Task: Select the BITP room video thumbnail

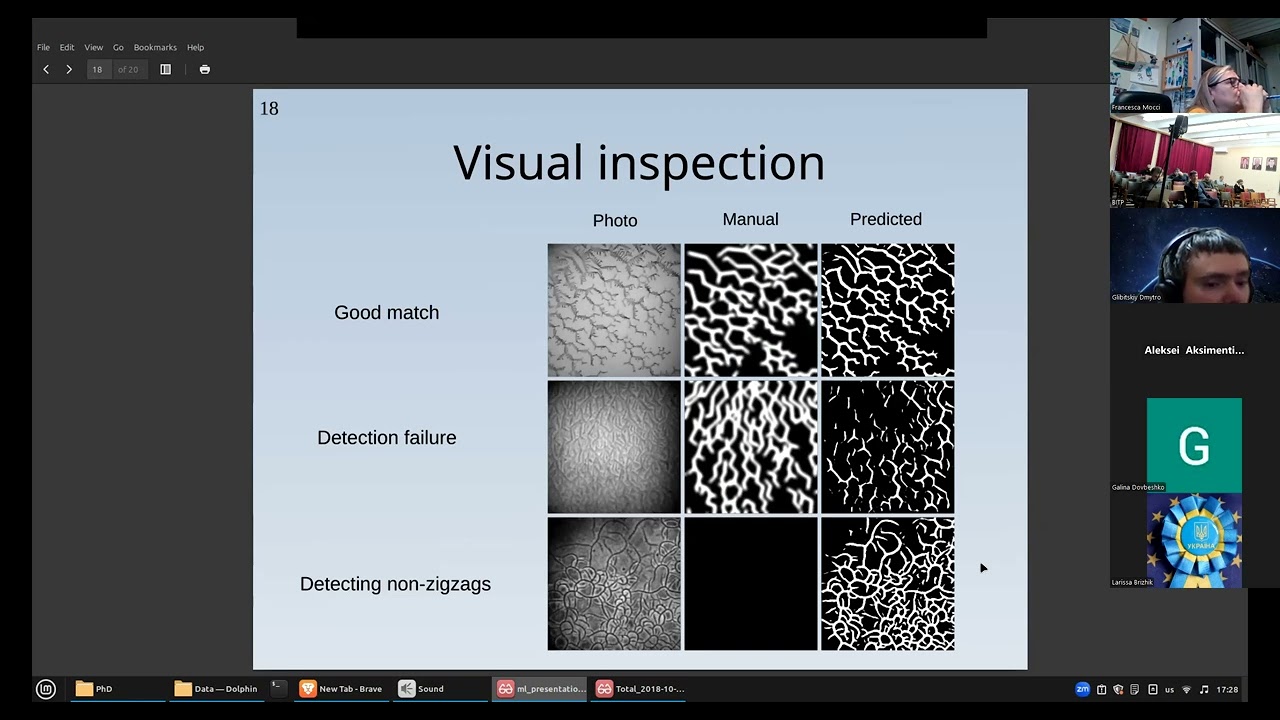Action: click(1194, 161)
